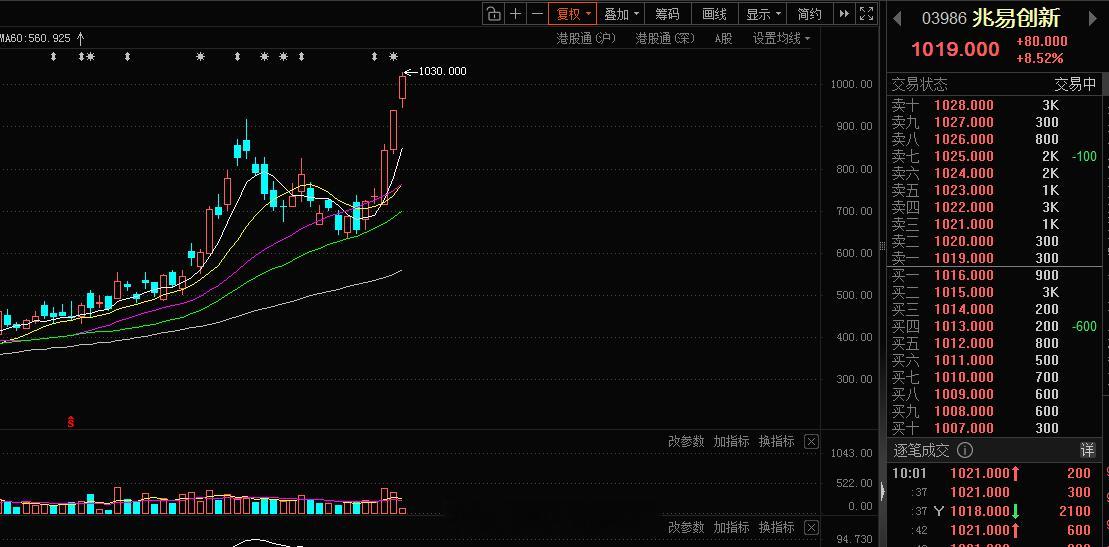The width and height of the screenshot is (1109, 547).
Task: Click the MA60 up-arrow indicator
Action: click(80, 38)
